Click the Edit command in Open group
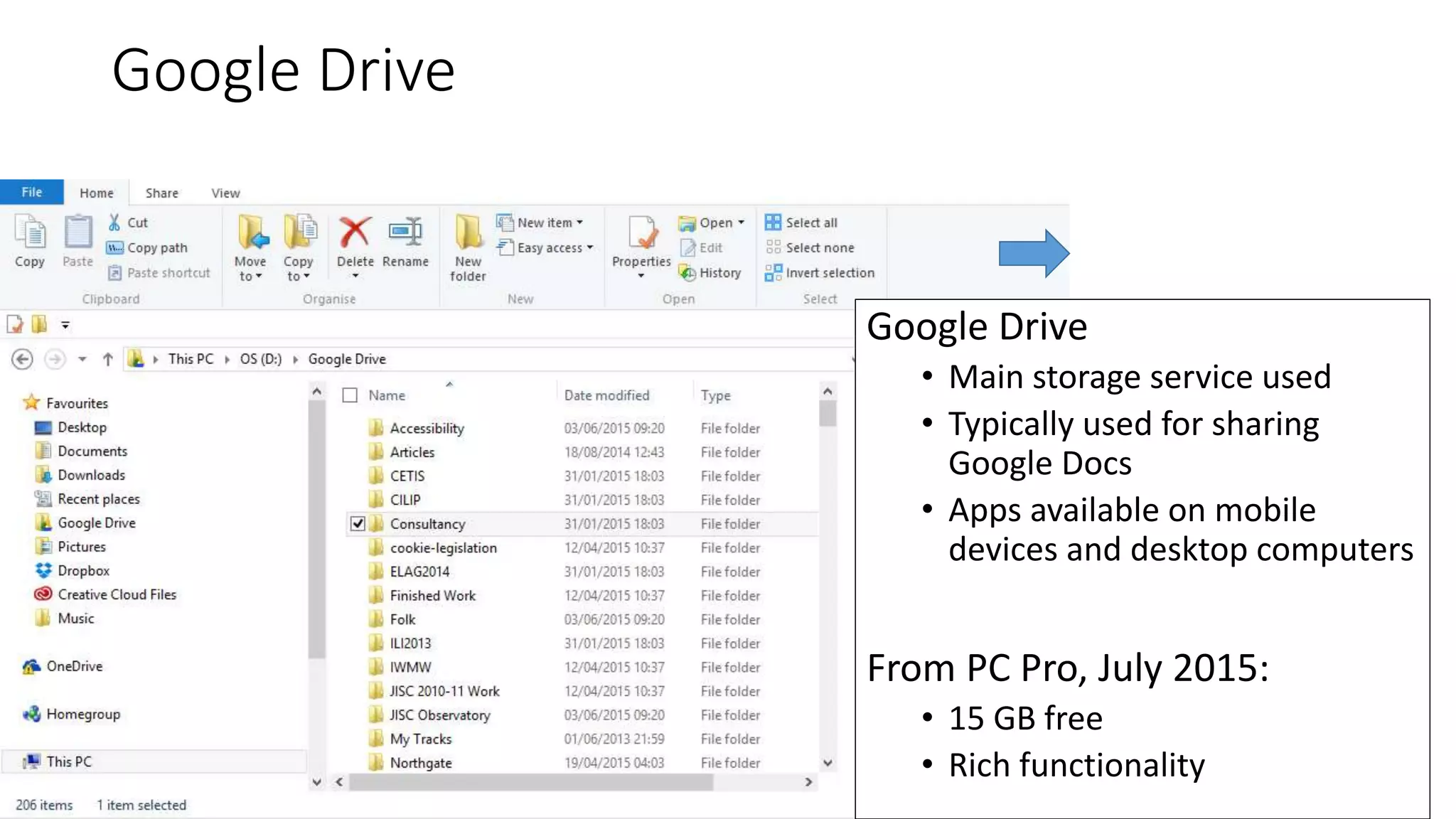 tap(702, 247)
